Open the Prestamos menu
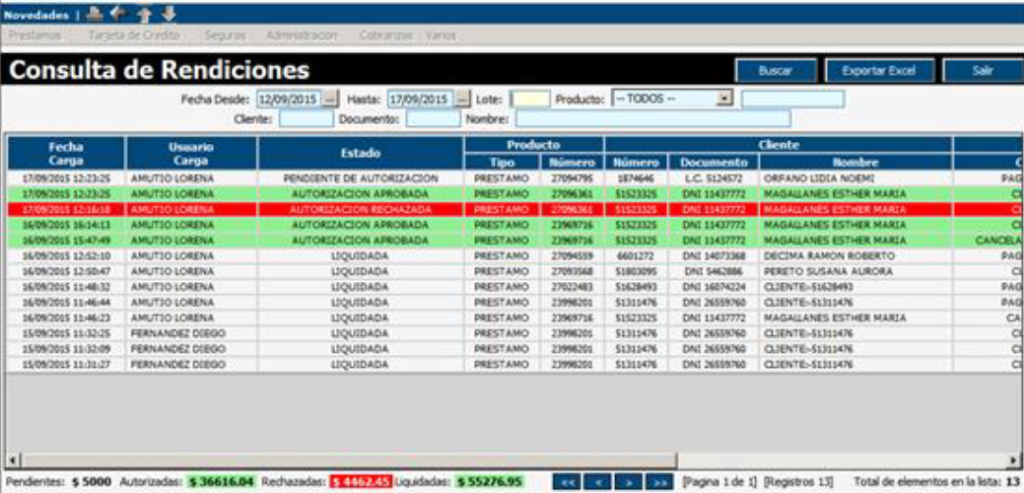Viewport: 1024px width, 493px height. [35, 35]
